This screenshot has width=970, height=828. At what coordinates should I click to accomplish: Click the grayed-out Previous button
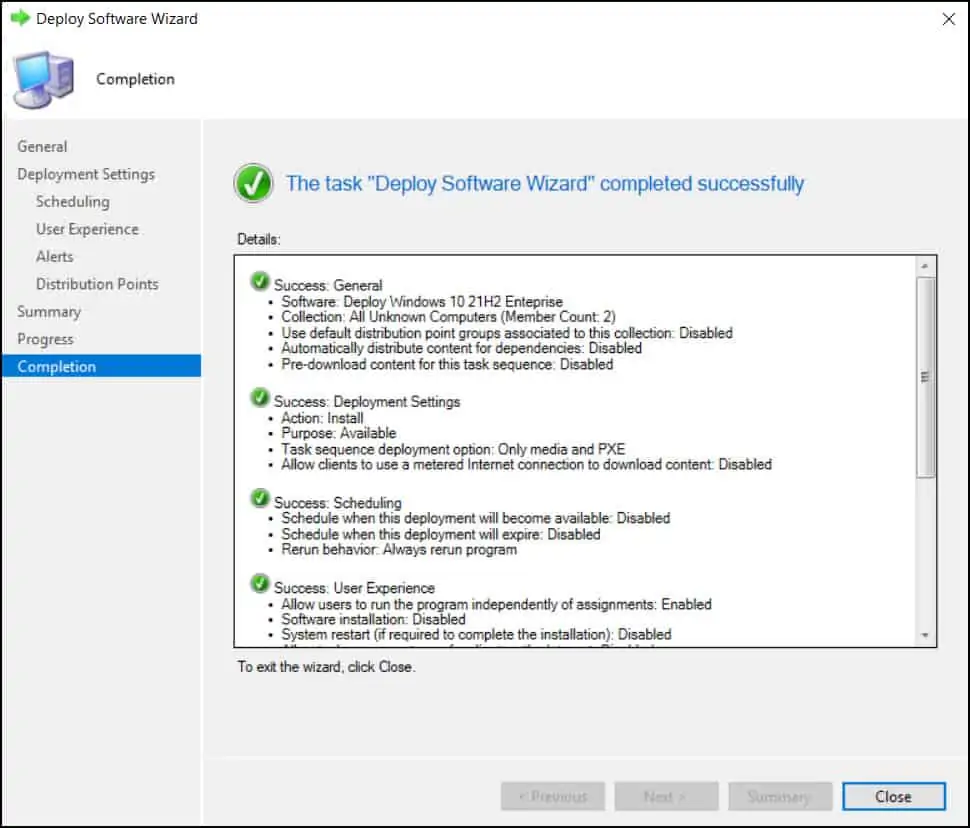pos(552,796)
